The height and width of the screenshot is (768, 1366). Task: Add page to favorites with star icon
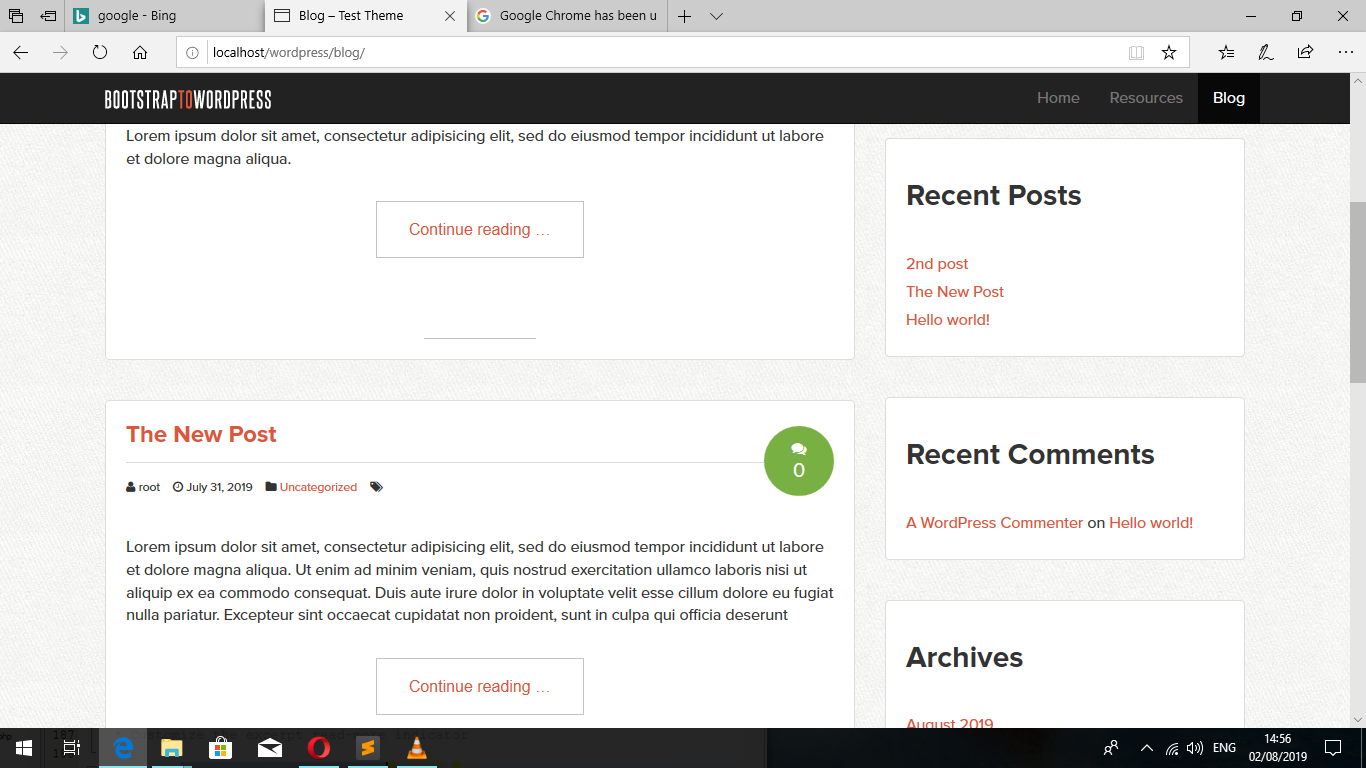1168,53
